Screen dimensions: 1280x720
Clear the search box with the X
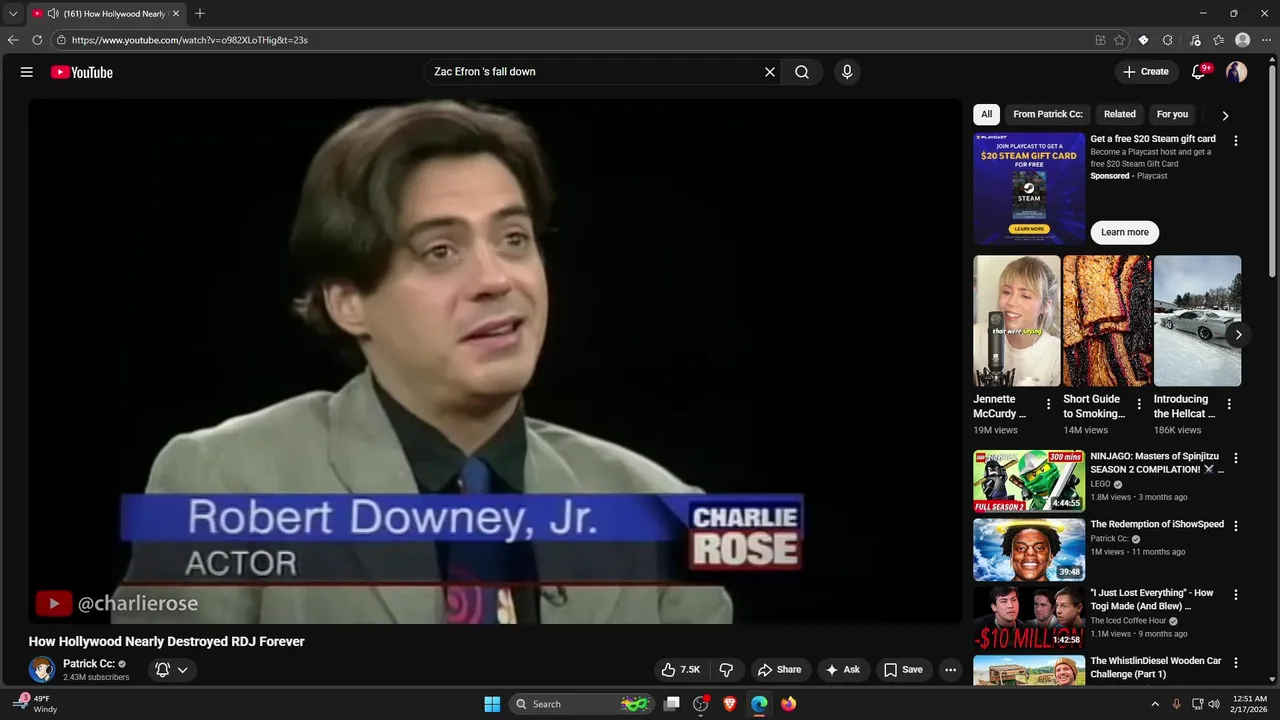pos(770,72)
